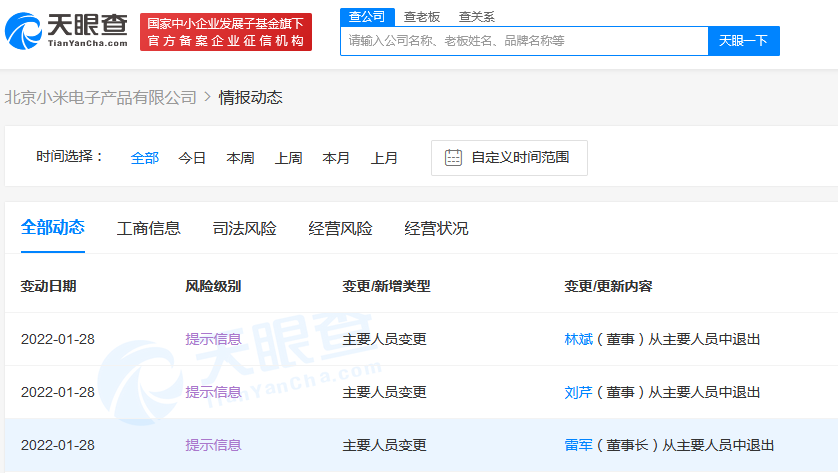Image resolution: width=838 pixels, height=473 pixels.
Task: Open the 司法风险 tab
Action: [x=244, y=229]
